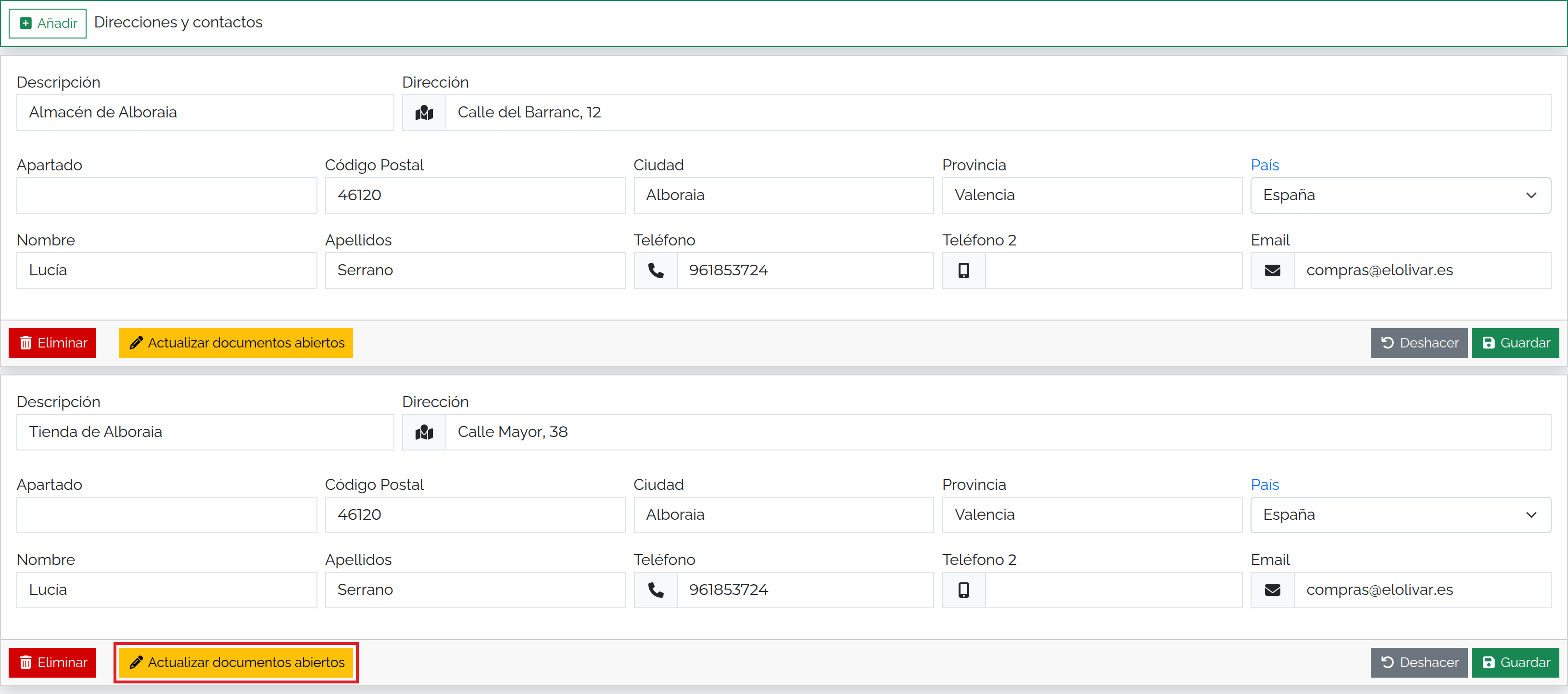Click the phone icon in Tienda de Alboraia card
Screen dimensions: 1568x694
coord(656,590)
